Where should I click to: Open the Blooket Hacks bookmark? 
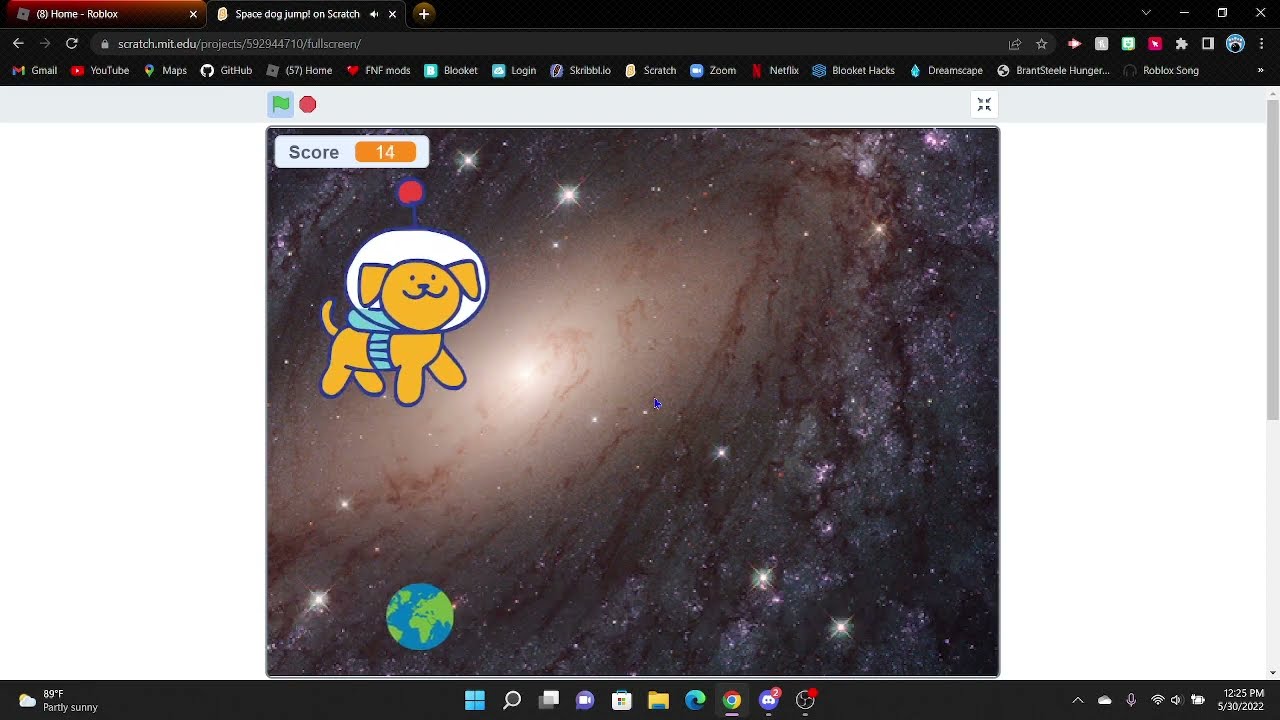[853, 71]
